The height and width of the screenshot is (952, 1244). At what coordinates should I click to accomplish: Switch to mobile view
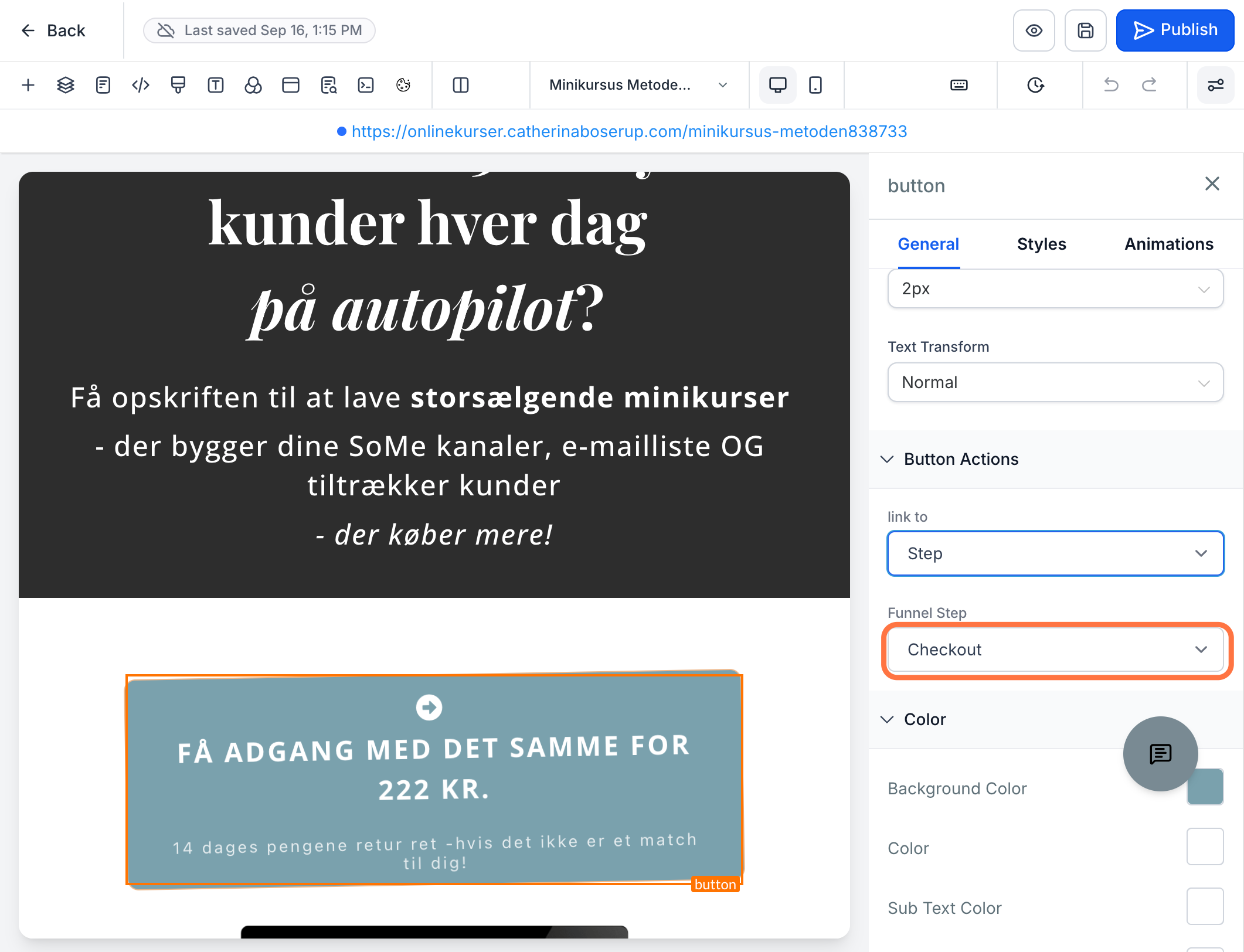click(815, 86)
